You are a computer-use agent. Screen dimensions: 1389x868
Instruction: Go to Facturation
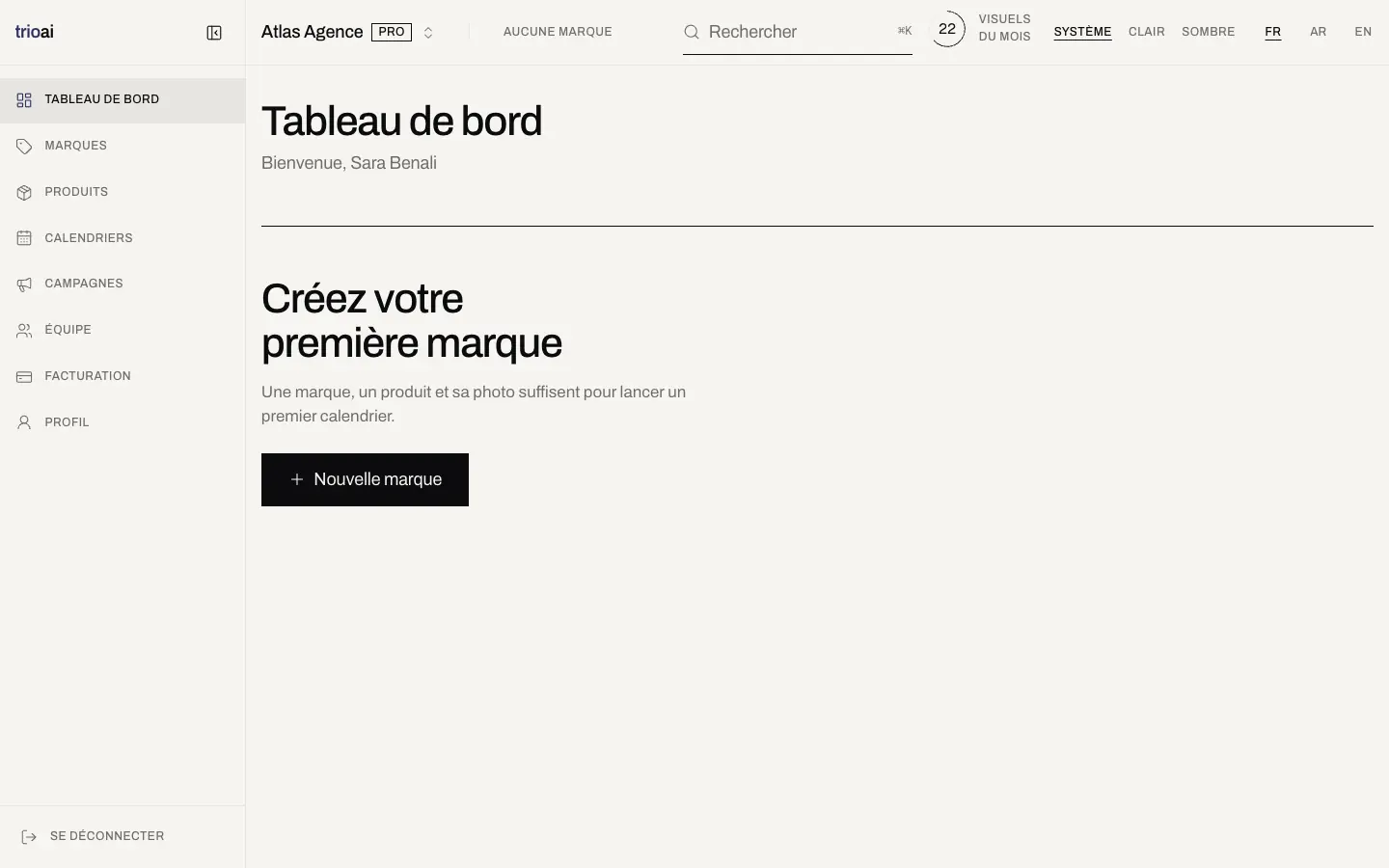(x=123, y=377)
